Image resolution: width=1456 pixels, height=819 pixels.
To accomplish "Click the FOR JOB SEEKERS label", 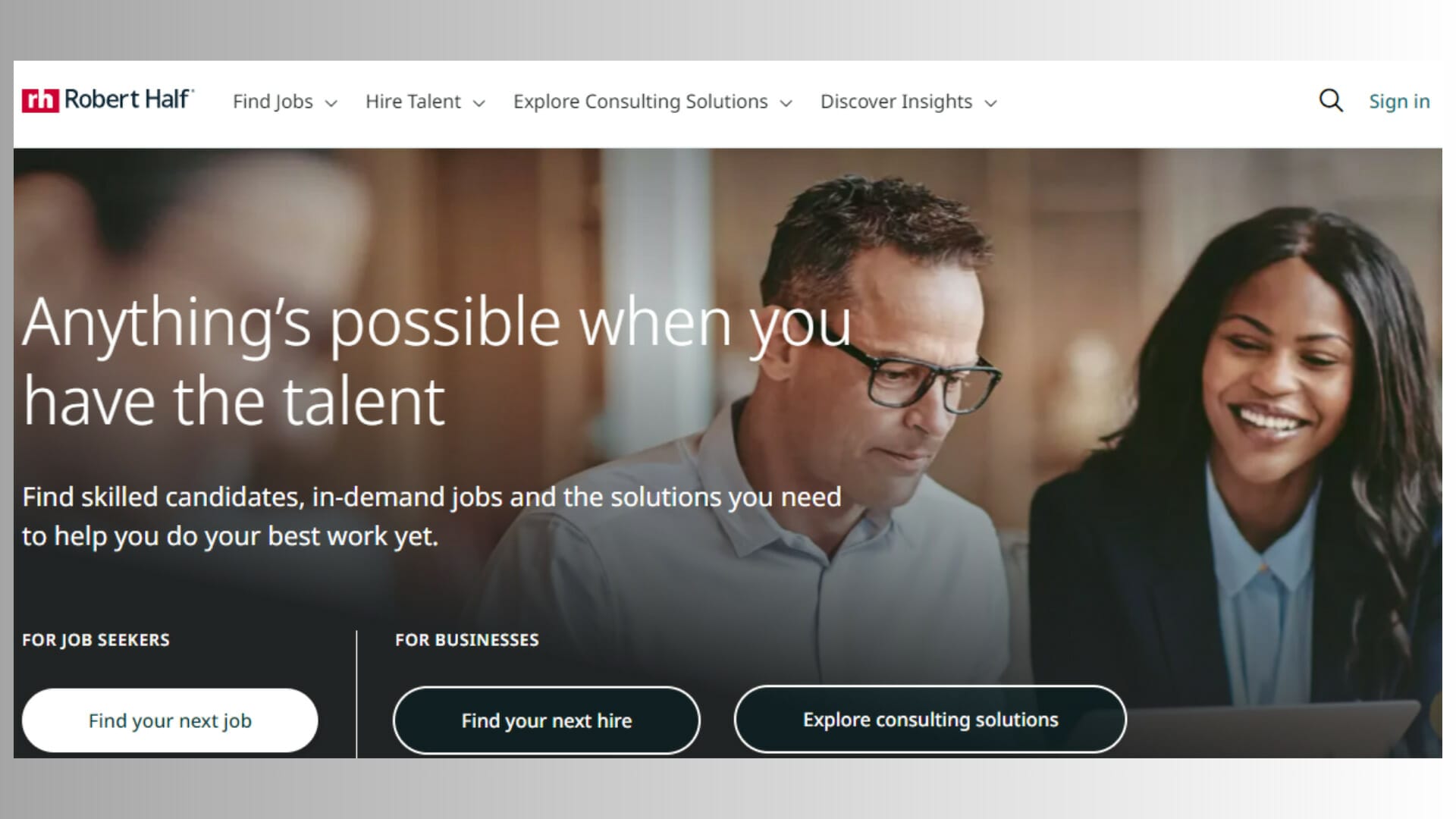I will [96, 640].
